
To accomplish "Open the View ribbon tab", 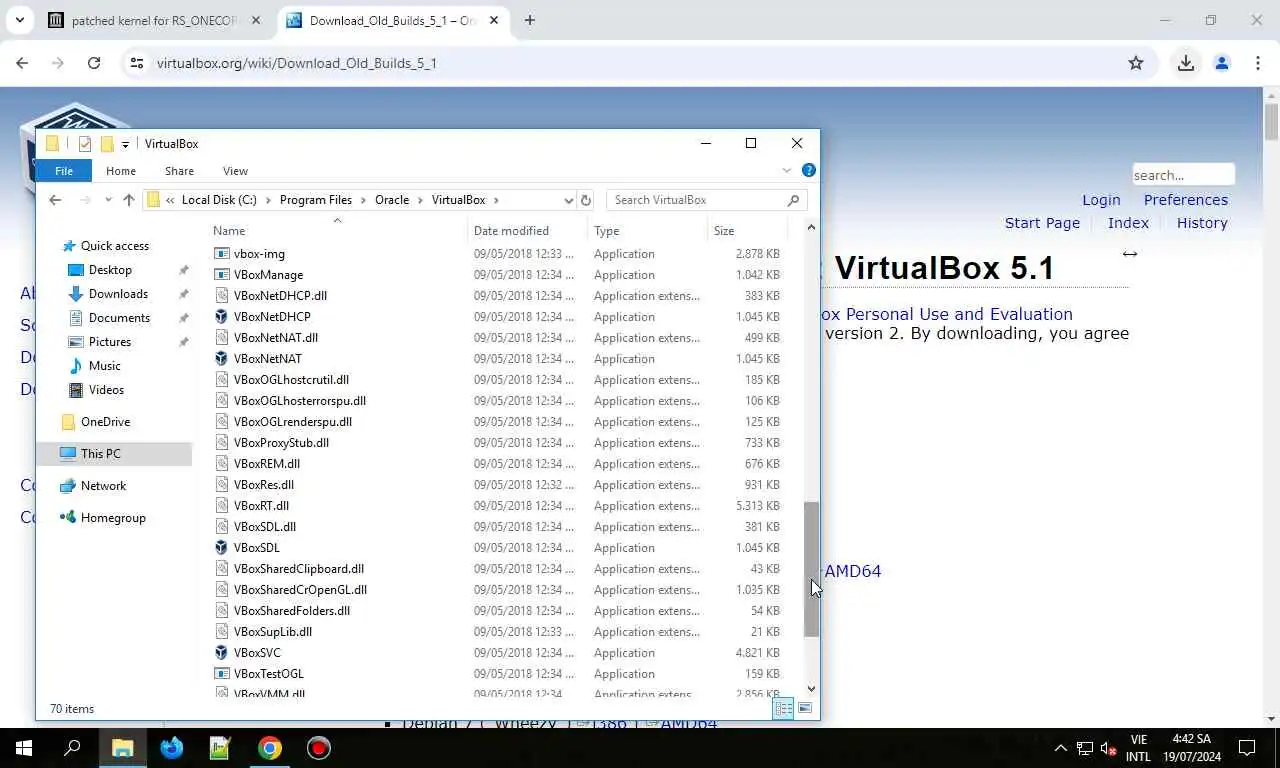I will (235, 171).
